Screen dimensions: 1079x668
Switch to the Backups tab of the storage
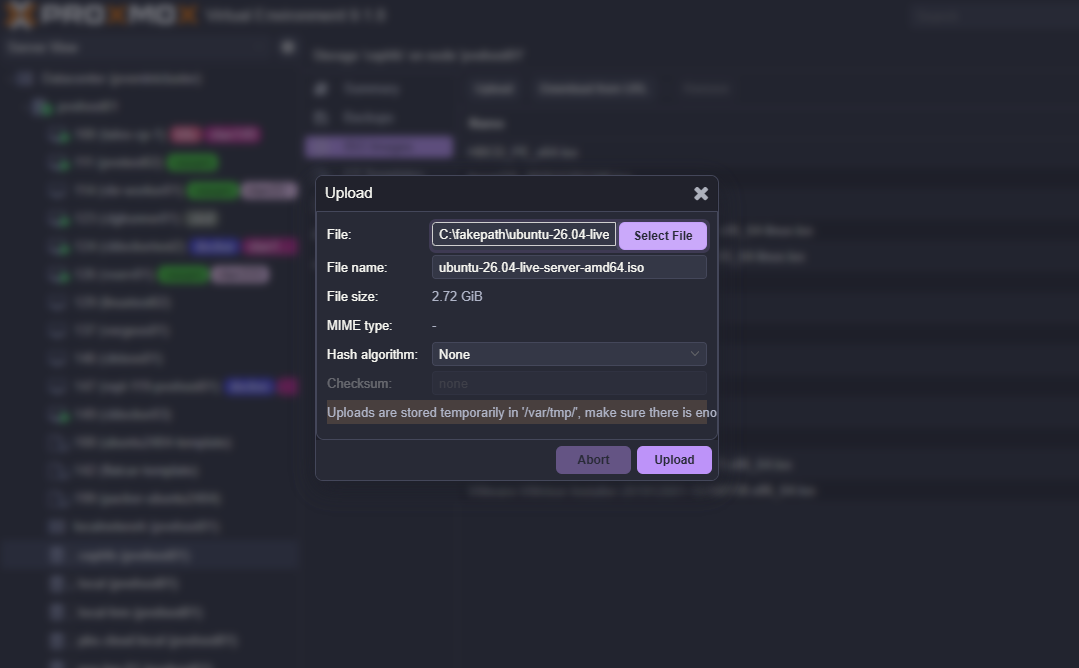(x=368, y=118)
